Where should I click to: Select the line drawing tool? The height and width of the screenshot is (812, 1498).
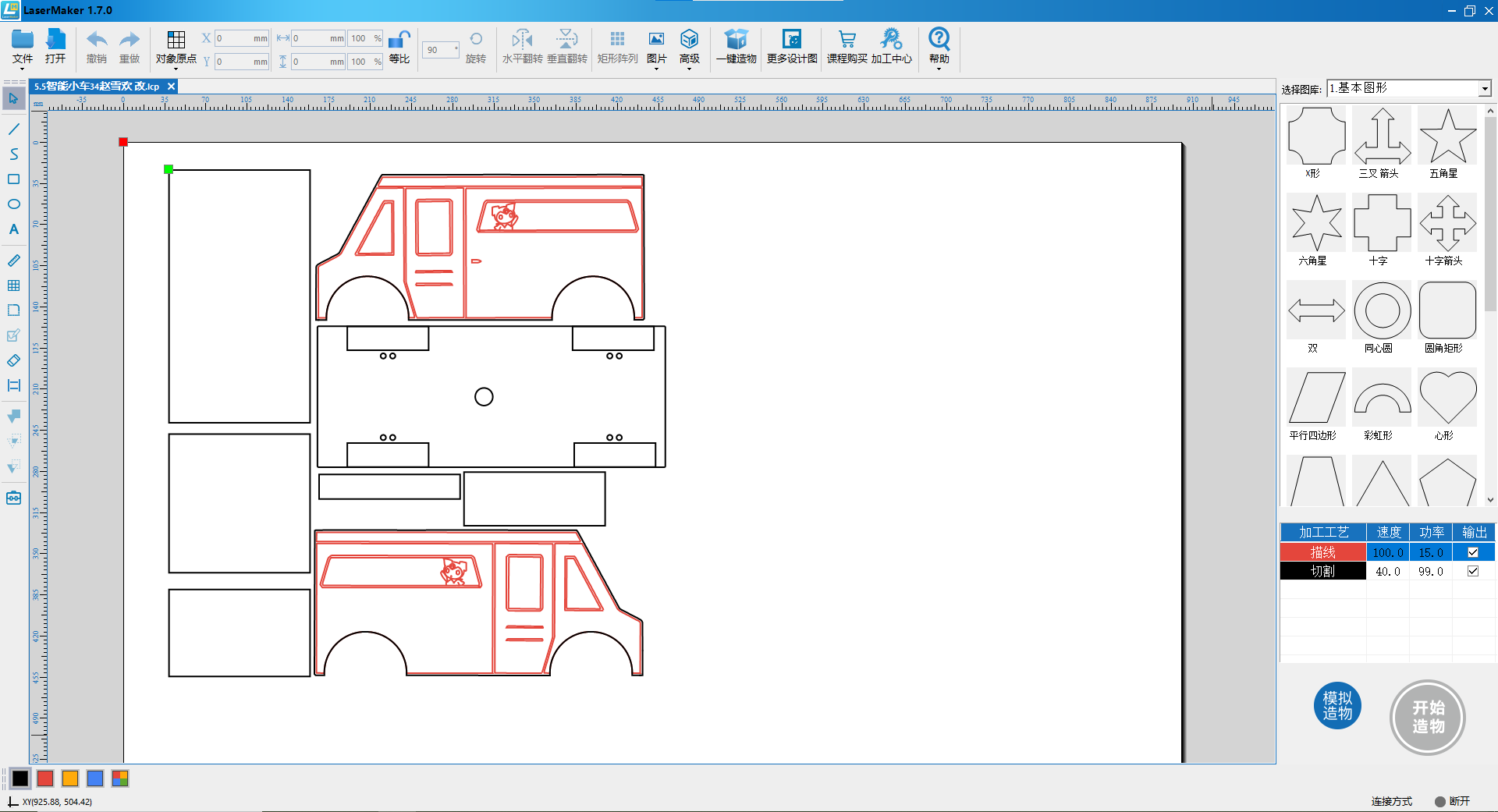click(x=14, y=129)
